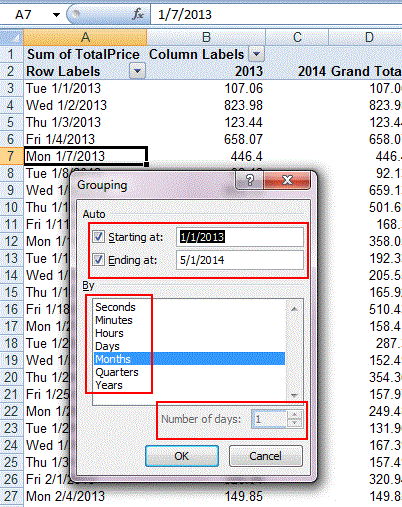Select Months in the By list

189,359
